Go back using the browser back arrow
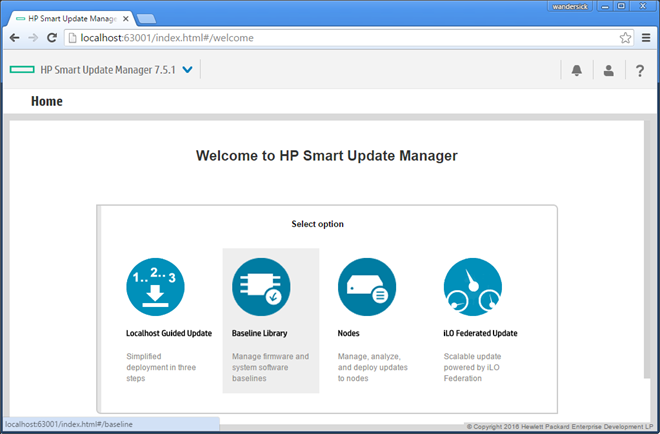 pos(14,38)
